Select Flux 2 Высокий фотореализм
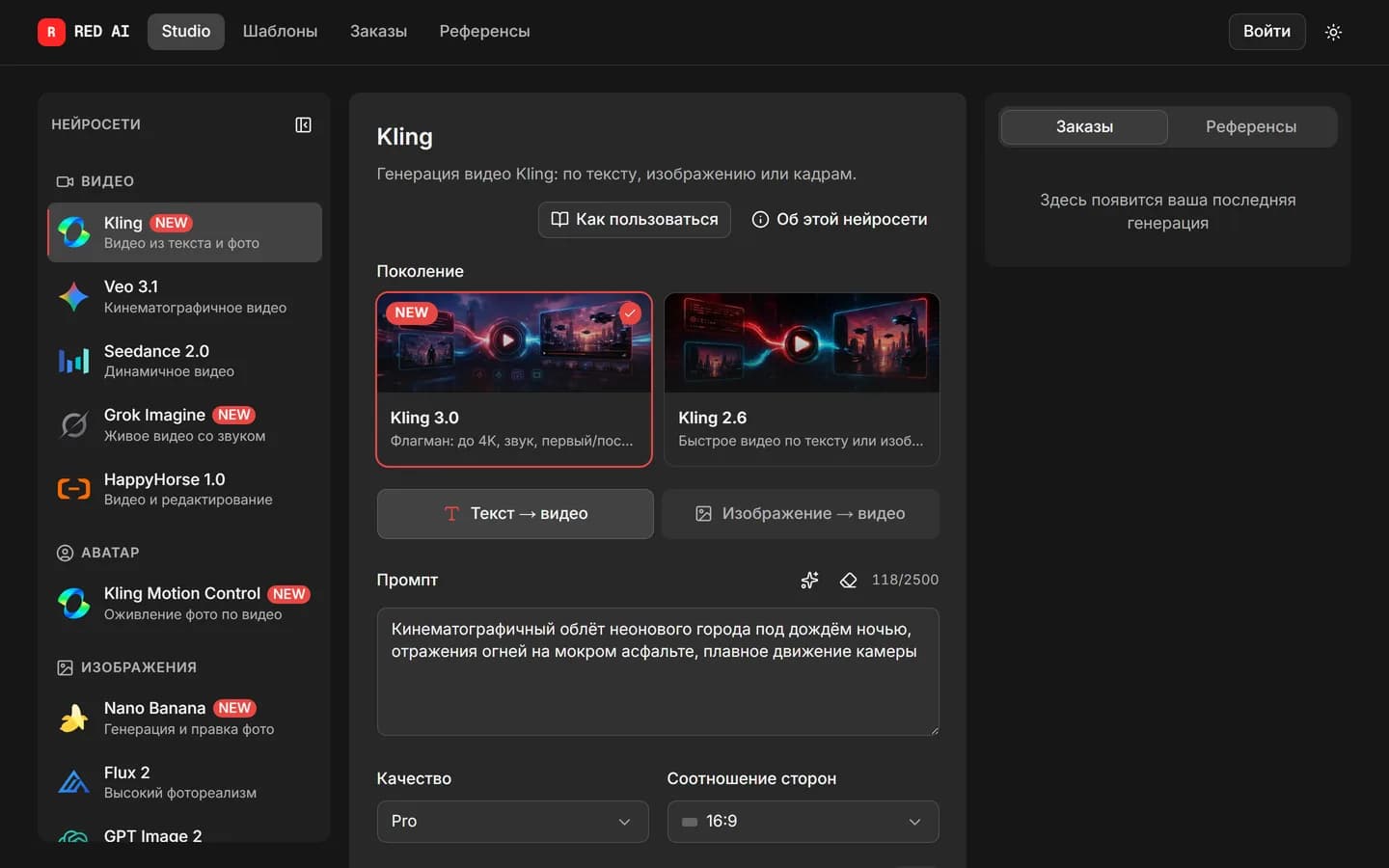The width and height of the screenshot is (1389, 868). (x=184, y=782)
